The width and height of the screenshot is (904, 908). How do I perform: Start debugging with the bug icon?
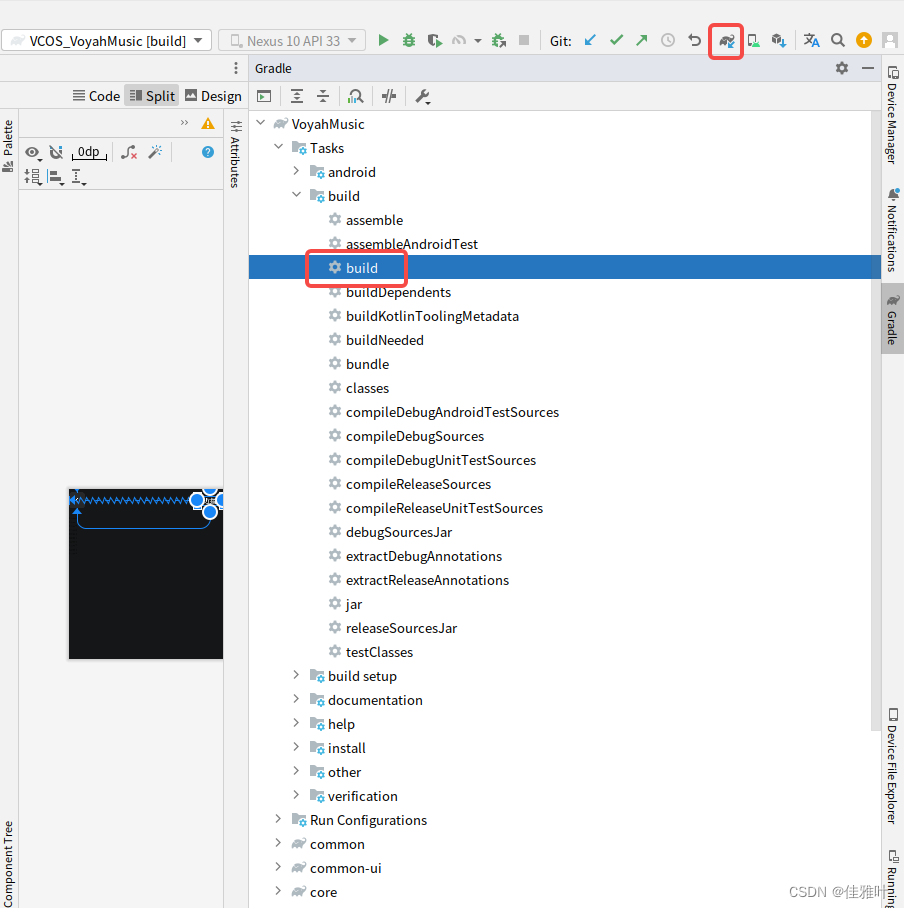pyautogui.click(x=408, y=40)
